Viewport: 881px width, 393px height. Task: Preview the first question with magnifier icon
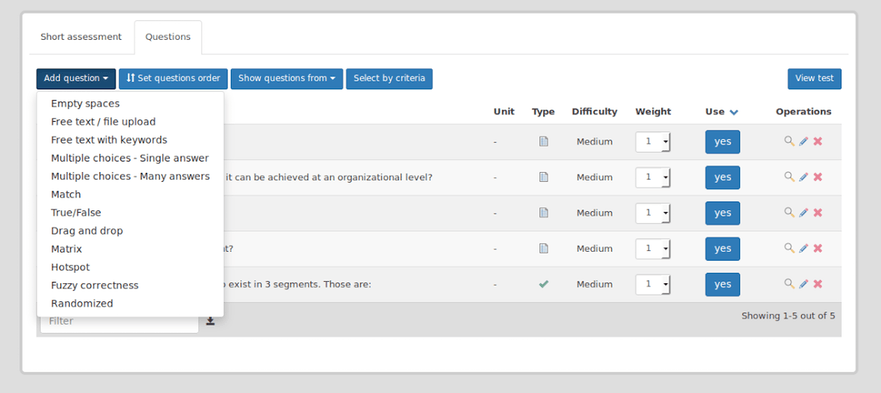pos(789,141)
